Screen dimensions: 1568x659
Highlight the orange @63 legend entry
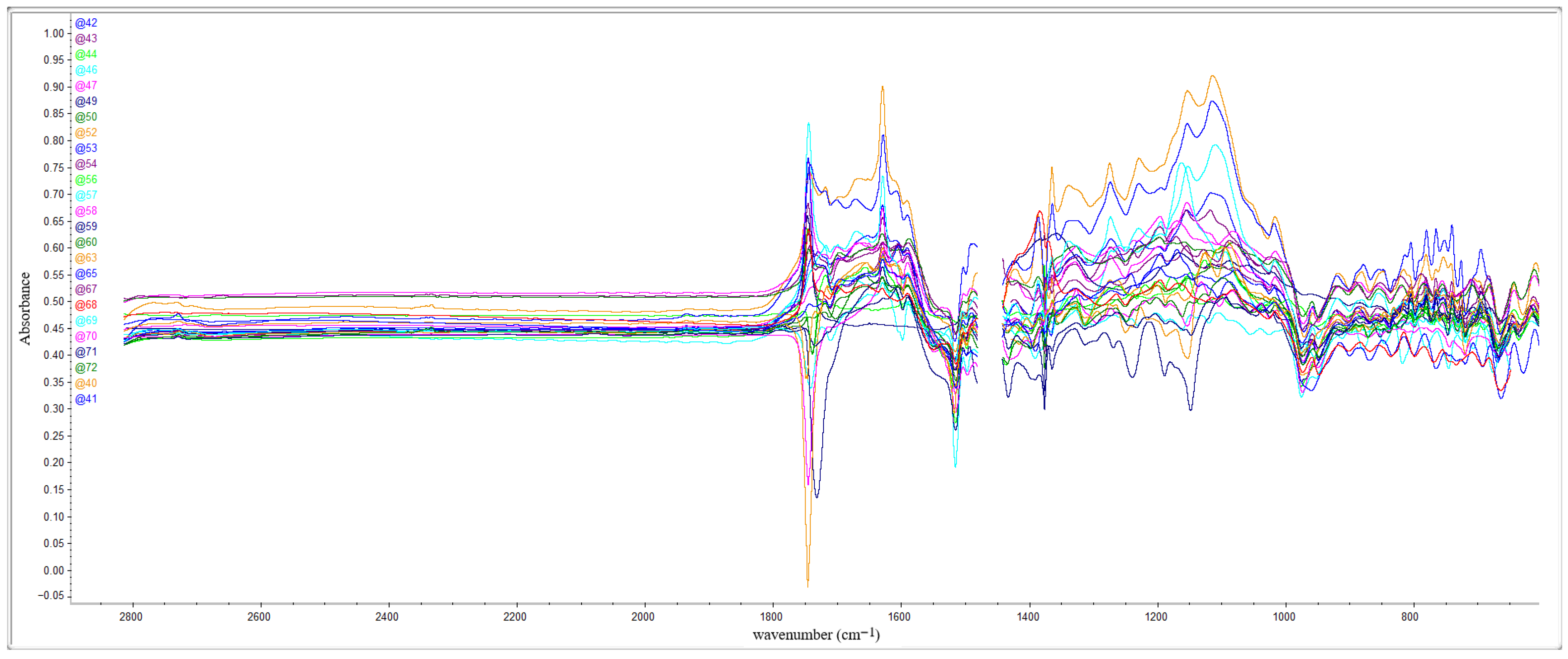pos(86,258)
